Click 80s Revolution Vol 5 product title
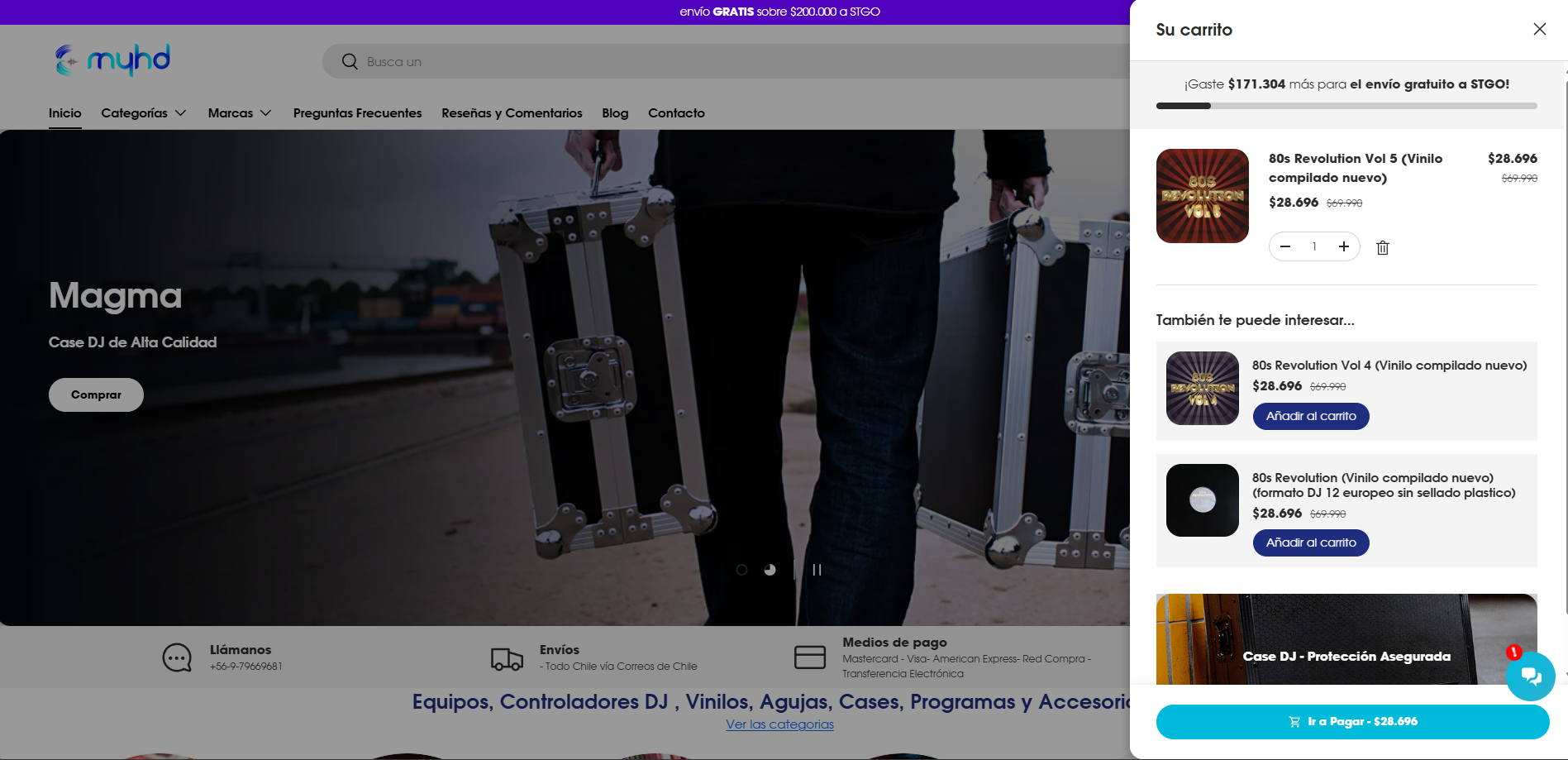The image size is (1568, 760). pyautogui.click(x=1356, y=168)
